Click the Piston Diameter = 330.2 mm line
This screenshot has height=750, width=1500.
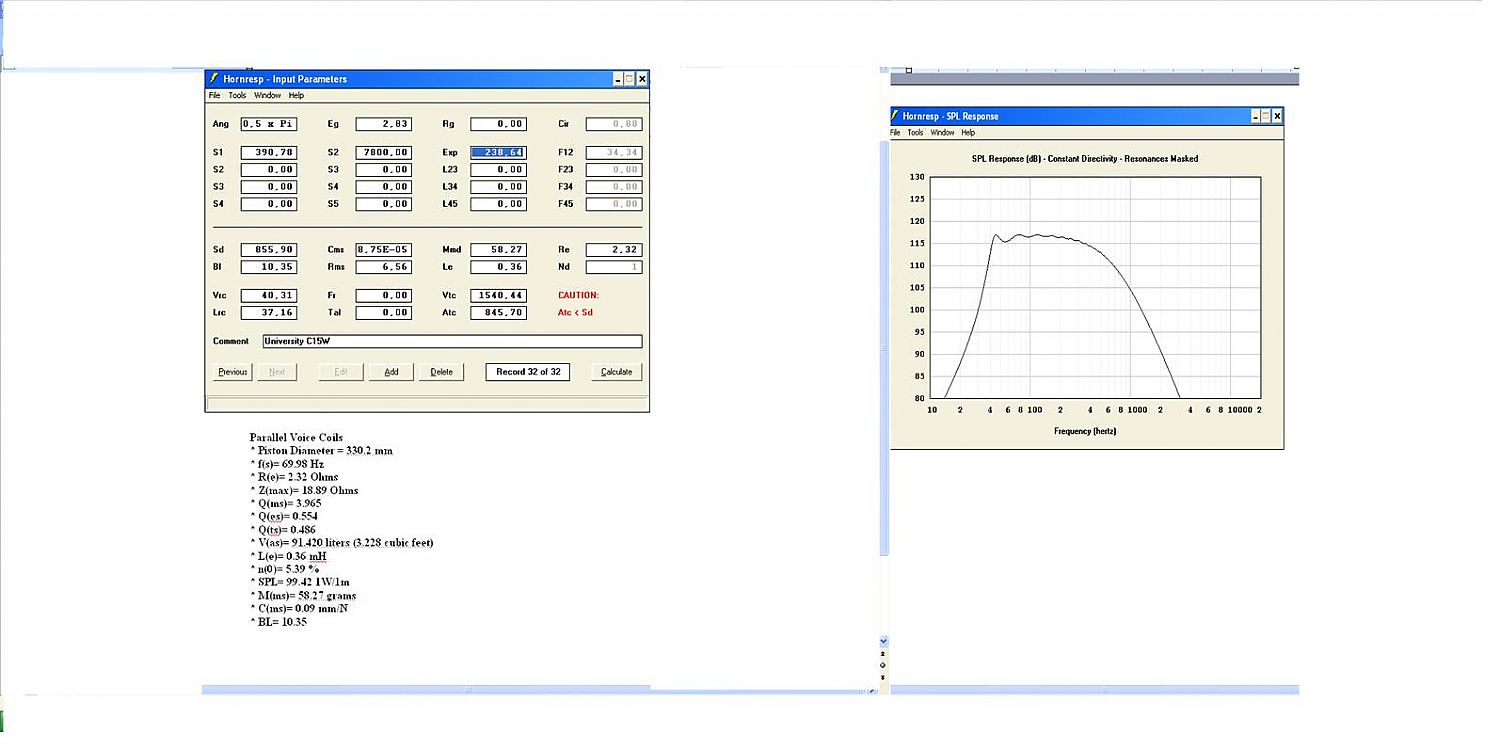pyautogui.click(x=321, y=451)
